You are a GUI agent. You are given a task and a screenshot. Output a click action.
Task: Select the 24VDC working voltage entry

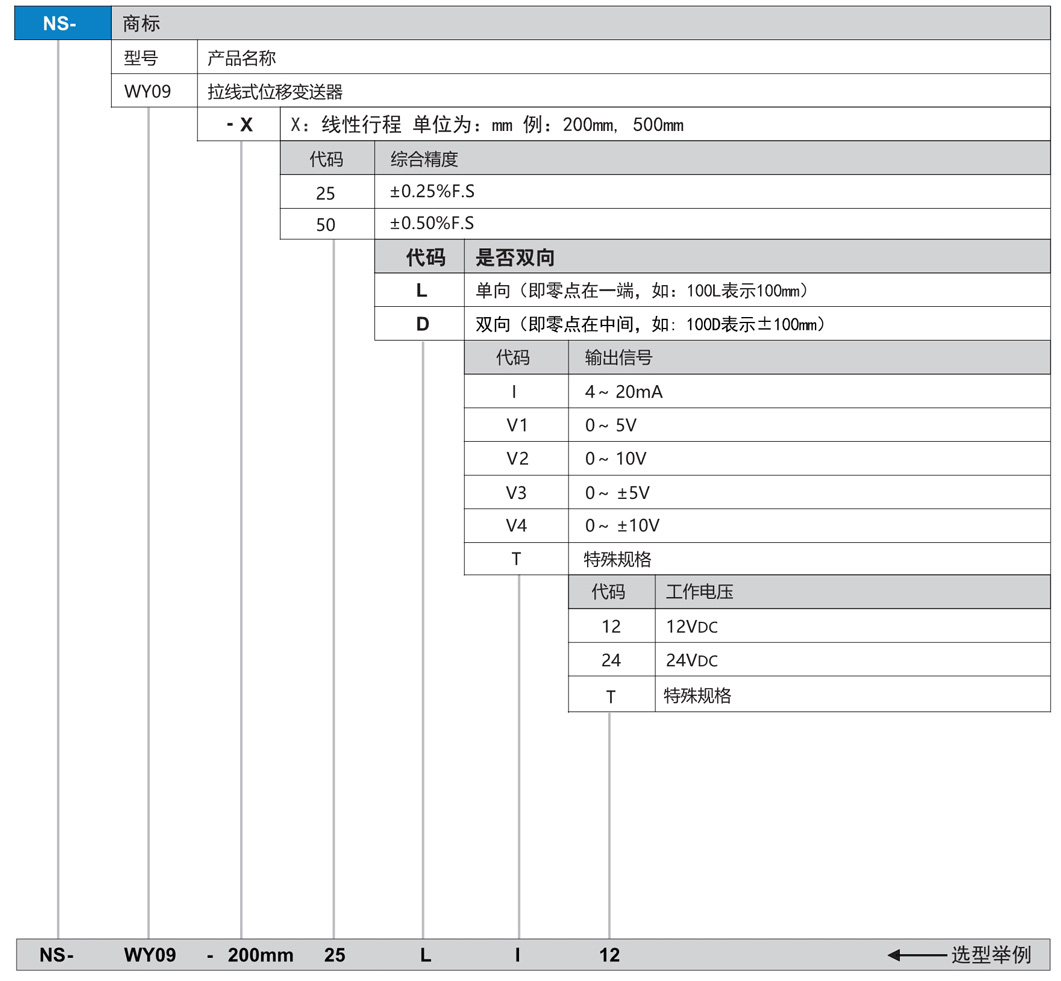pyautogui.click(x=691, y=661)
